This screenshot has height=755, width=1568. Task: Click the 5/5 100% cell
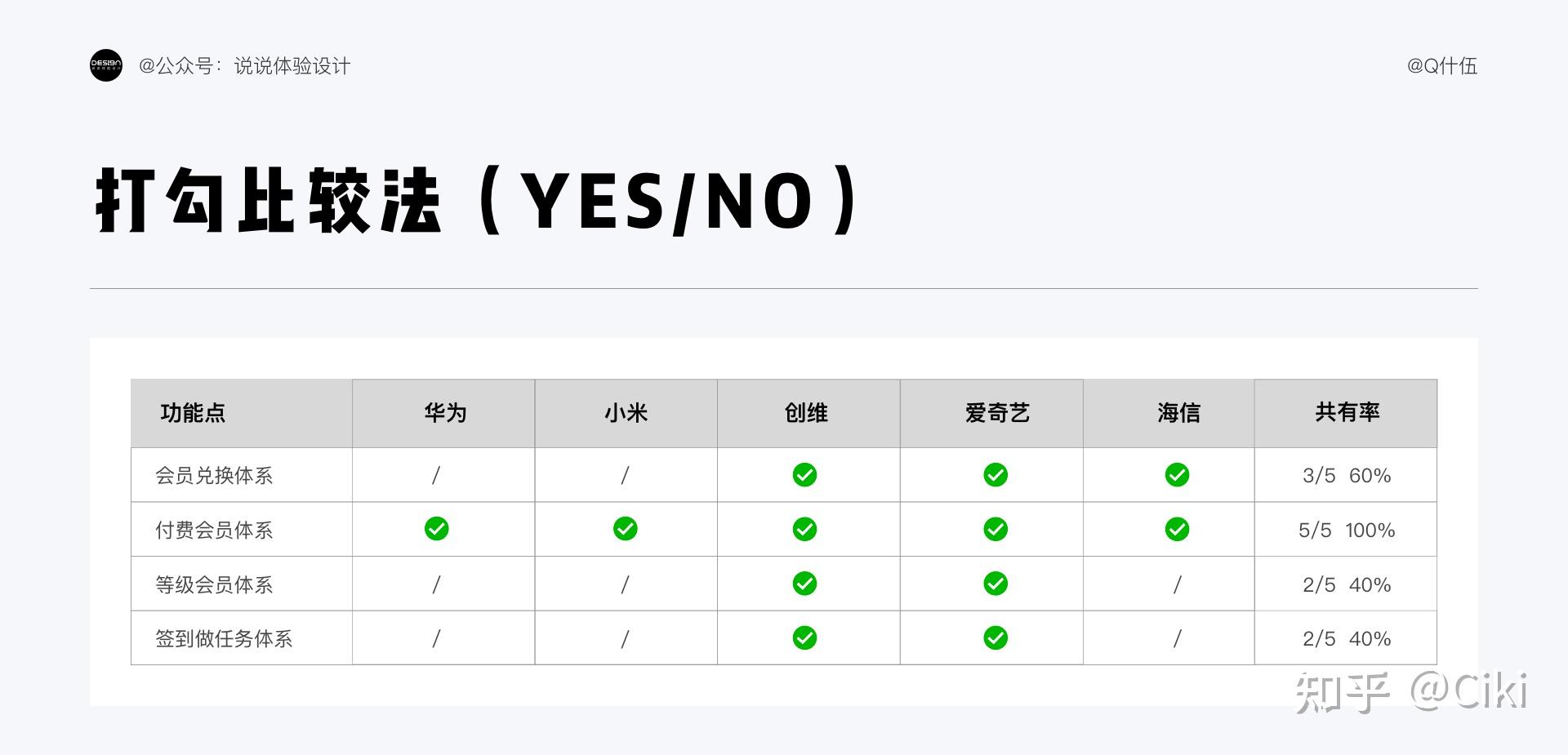(1346, 530)
